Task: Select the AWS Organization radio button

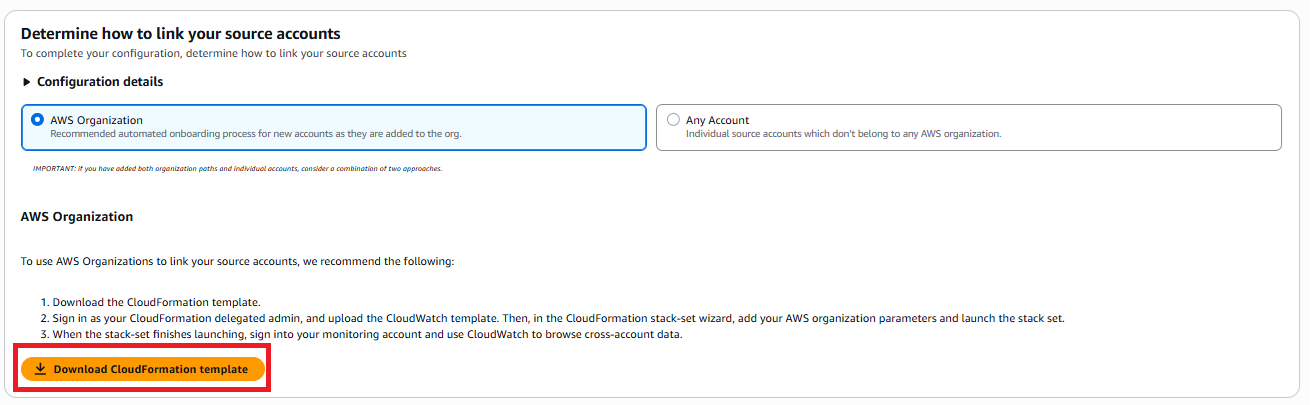Action: [37, 119]
